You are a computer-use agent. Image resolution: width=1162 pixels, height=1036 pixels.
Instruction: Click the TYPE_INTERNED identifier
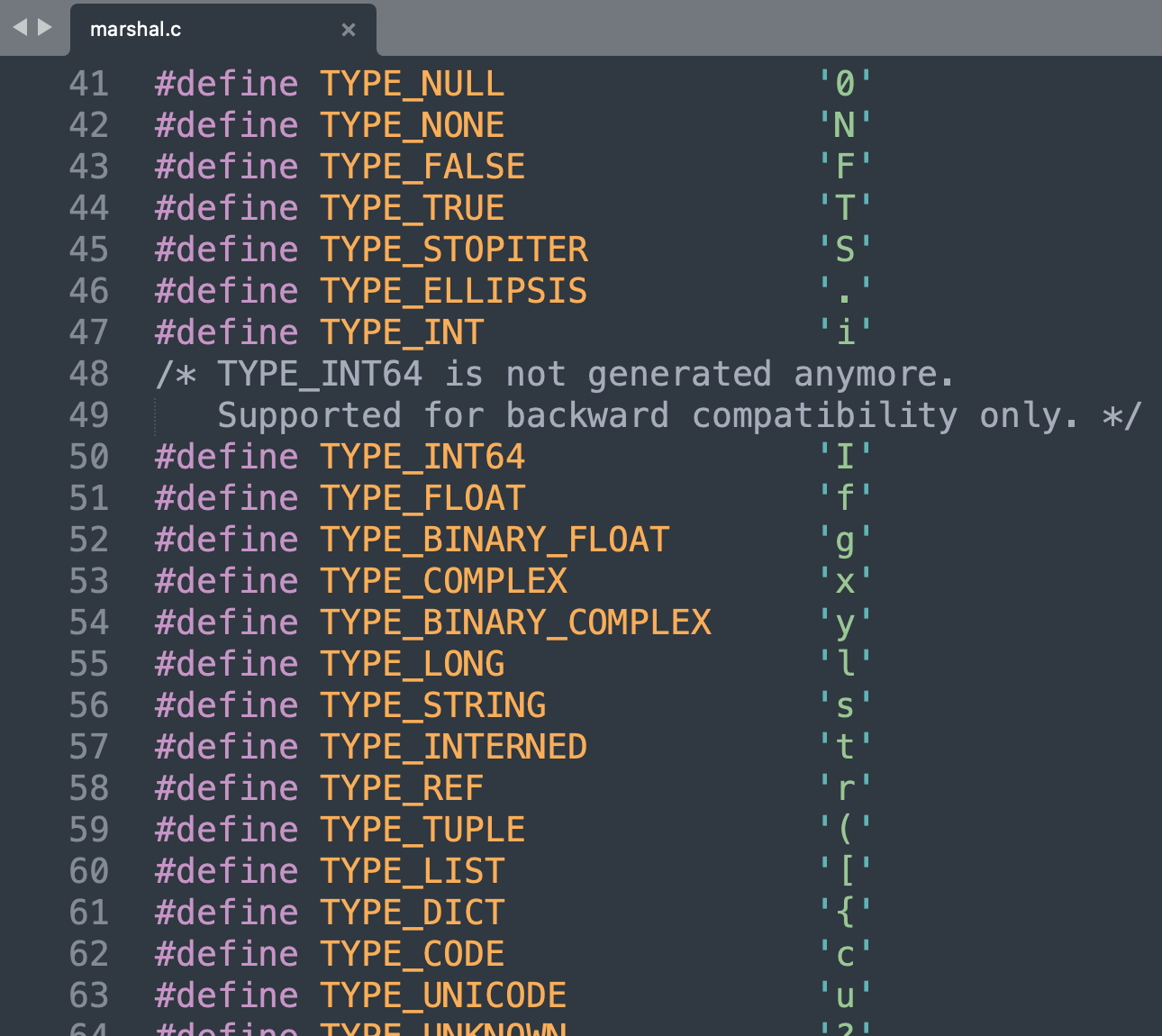click(x=453, y=747)
